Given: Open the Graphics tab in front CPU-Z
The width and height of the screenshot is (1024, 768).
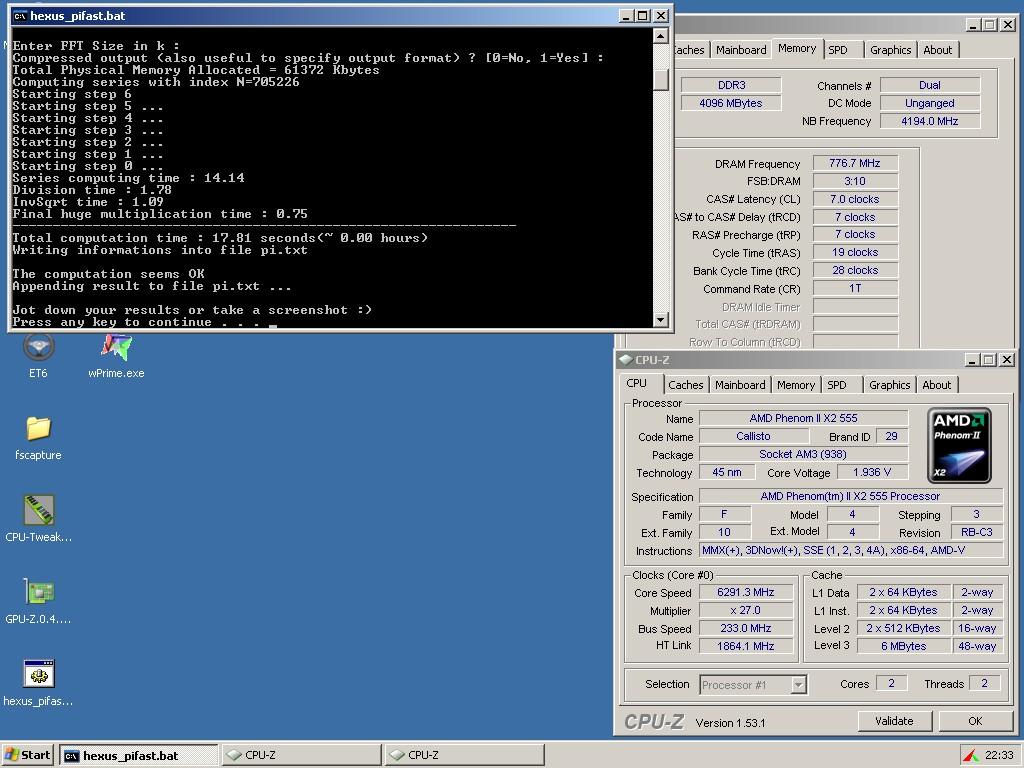Looking at the screenshot, I should [889, 385].
